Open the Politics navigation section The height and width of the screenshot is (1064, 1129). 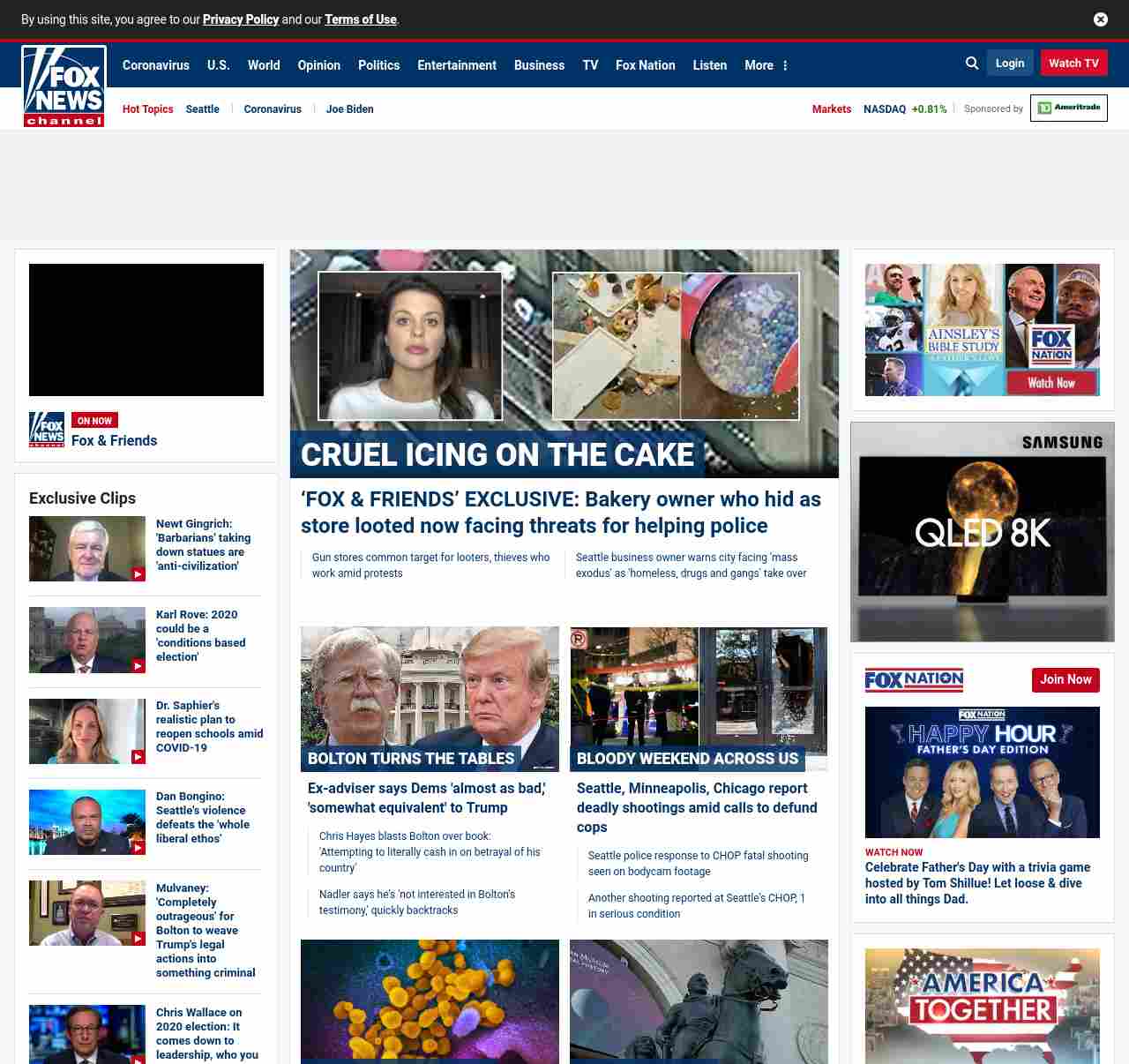click(378, 65)
